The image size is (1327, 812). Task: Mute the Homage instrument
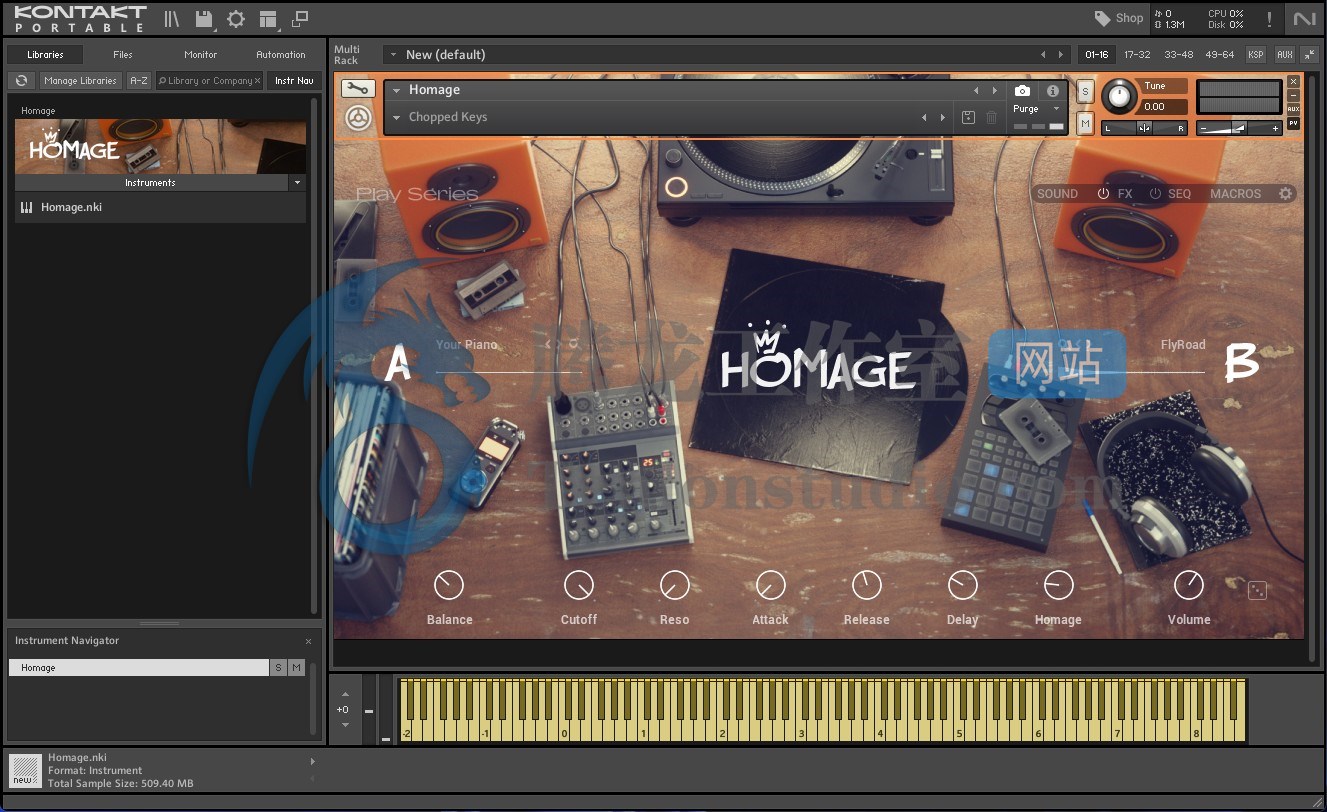point(1085,123)
